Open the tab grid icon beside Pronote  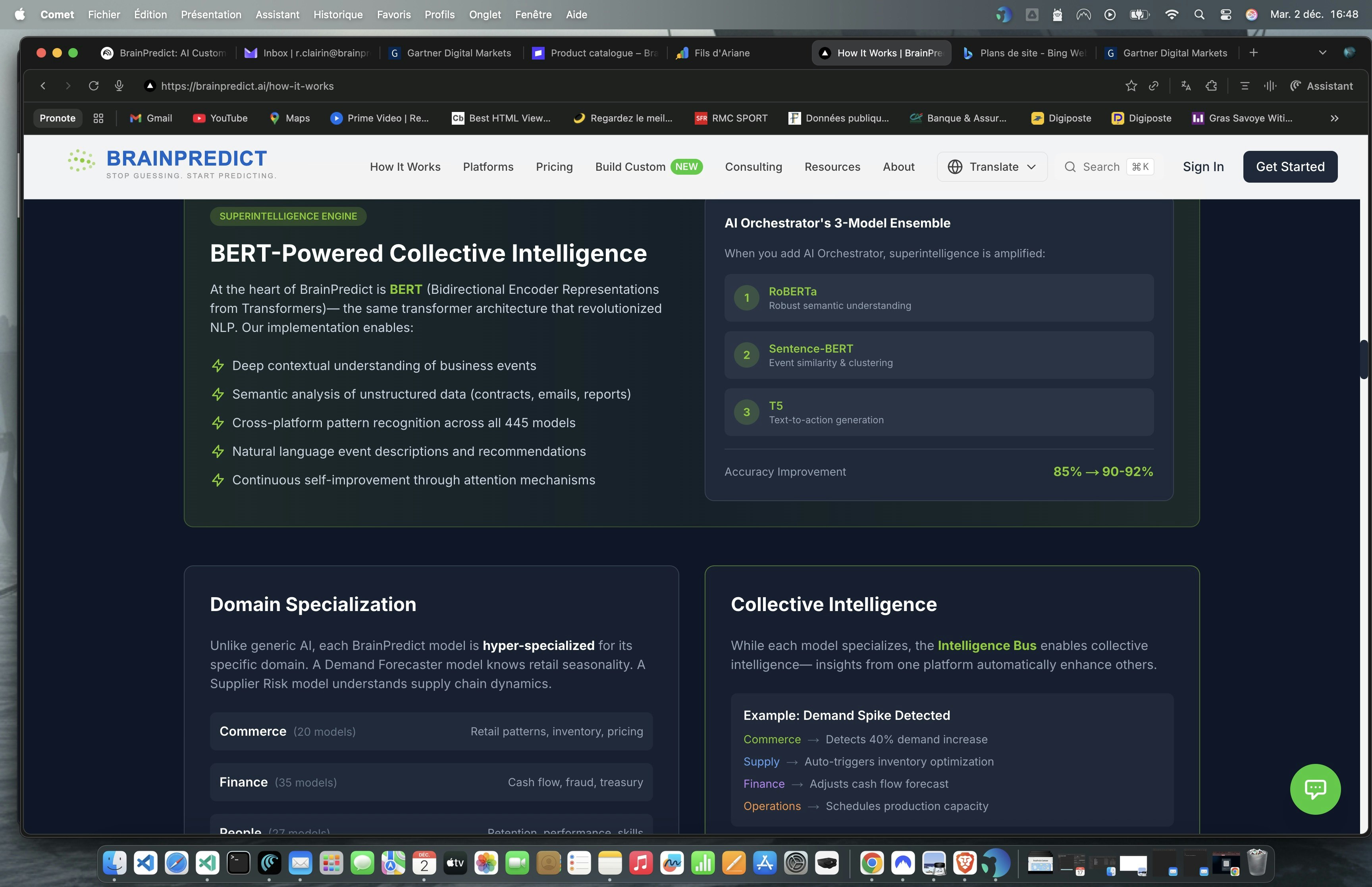click(x=98, y=118)
